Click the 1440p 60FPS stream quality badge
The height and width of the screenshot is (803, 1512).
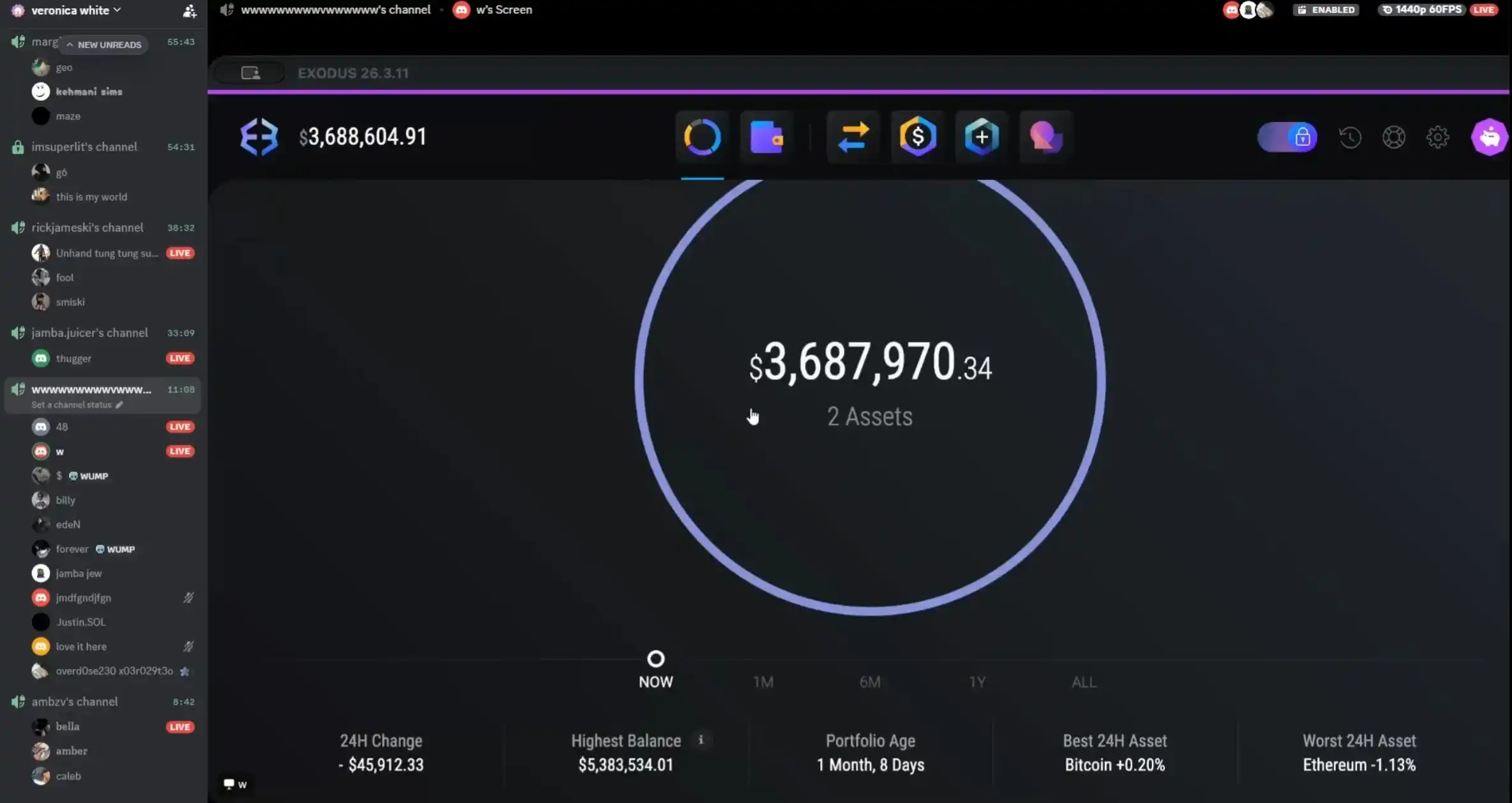point(1422,10)
